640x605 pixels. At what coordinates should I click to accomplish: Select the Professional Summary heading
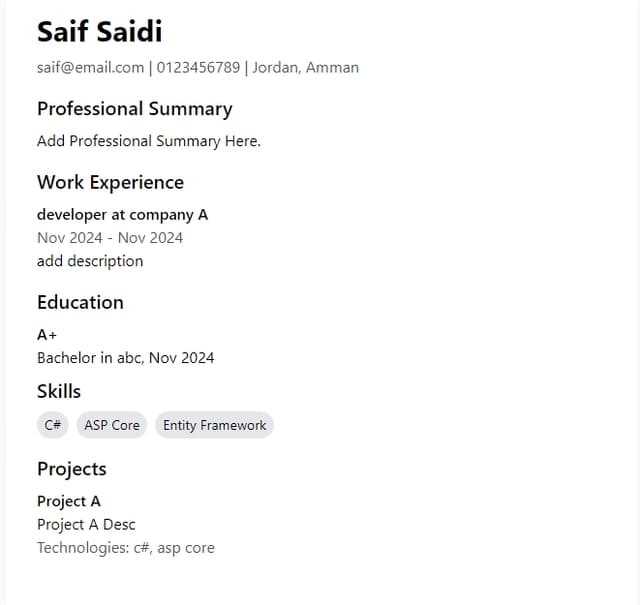(x=134, y=109)
